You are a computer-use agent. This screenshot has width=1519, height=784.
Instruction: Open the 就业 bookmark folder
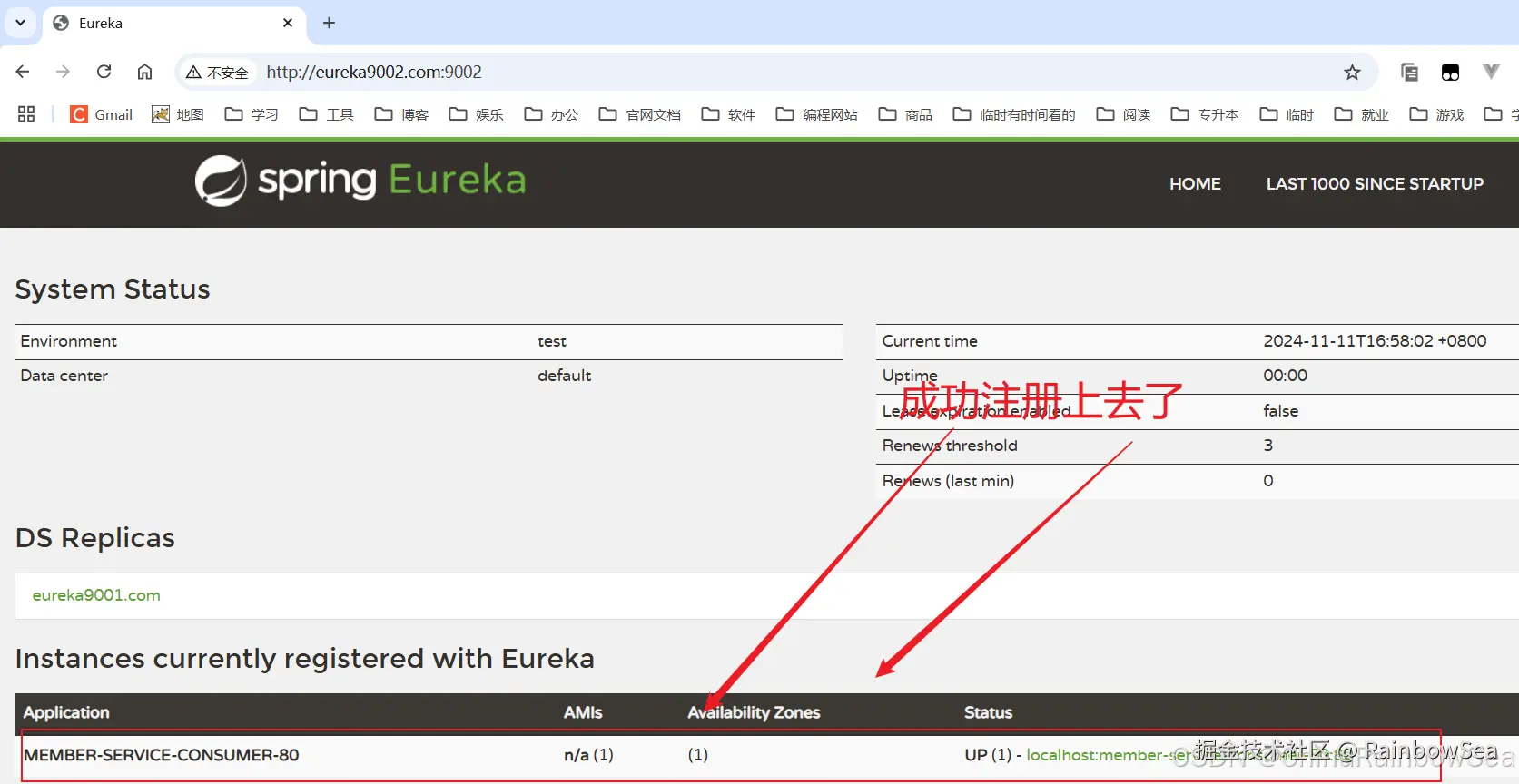point(1362,114)
